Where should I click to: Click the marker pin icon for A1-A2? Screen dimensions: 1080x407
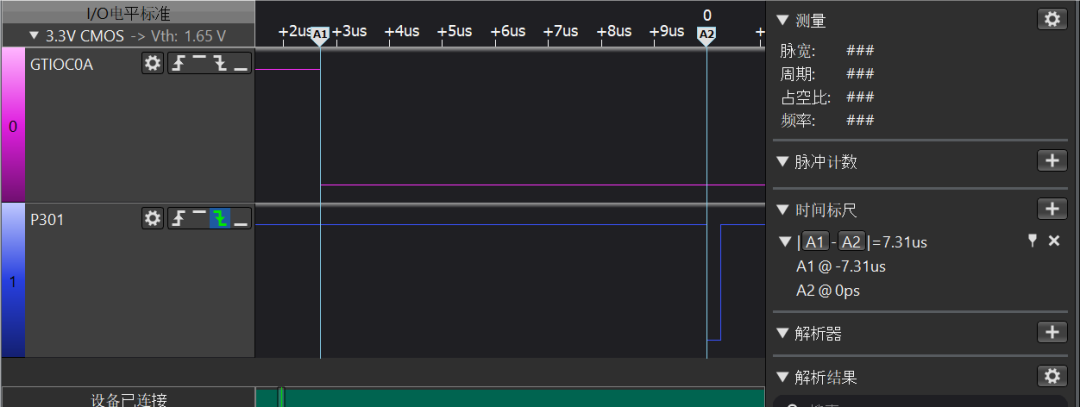tap(1032, 241)
